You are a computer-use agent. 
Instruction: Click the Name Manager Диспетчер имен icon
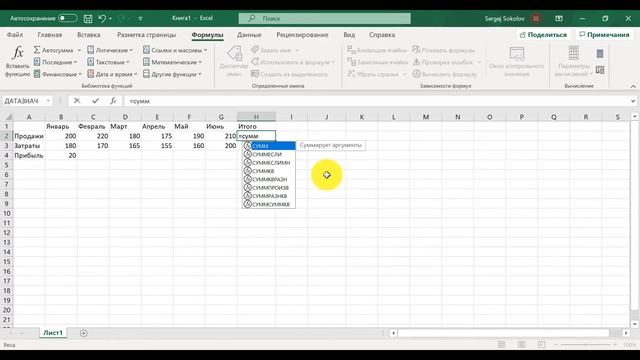[234, 61]
